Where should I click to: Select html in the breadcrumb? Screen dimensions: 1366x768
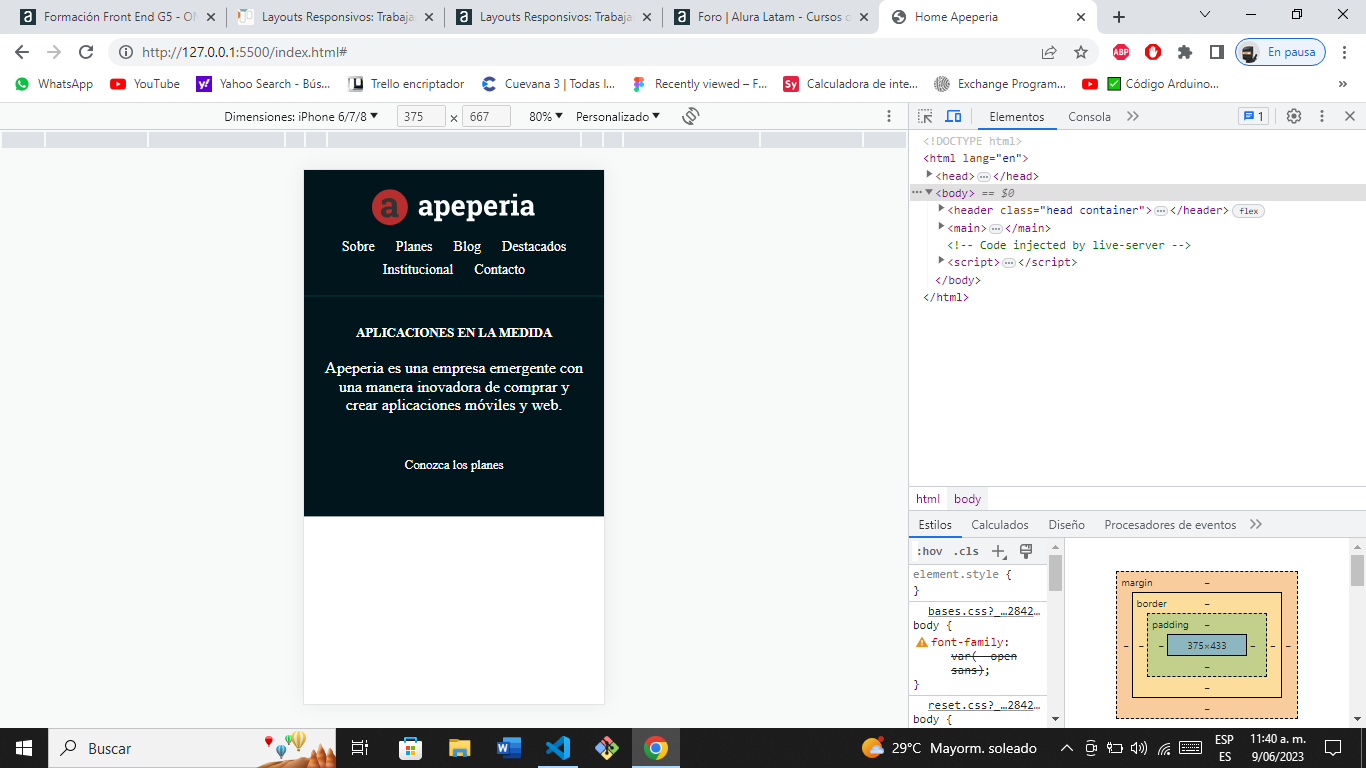927,499
